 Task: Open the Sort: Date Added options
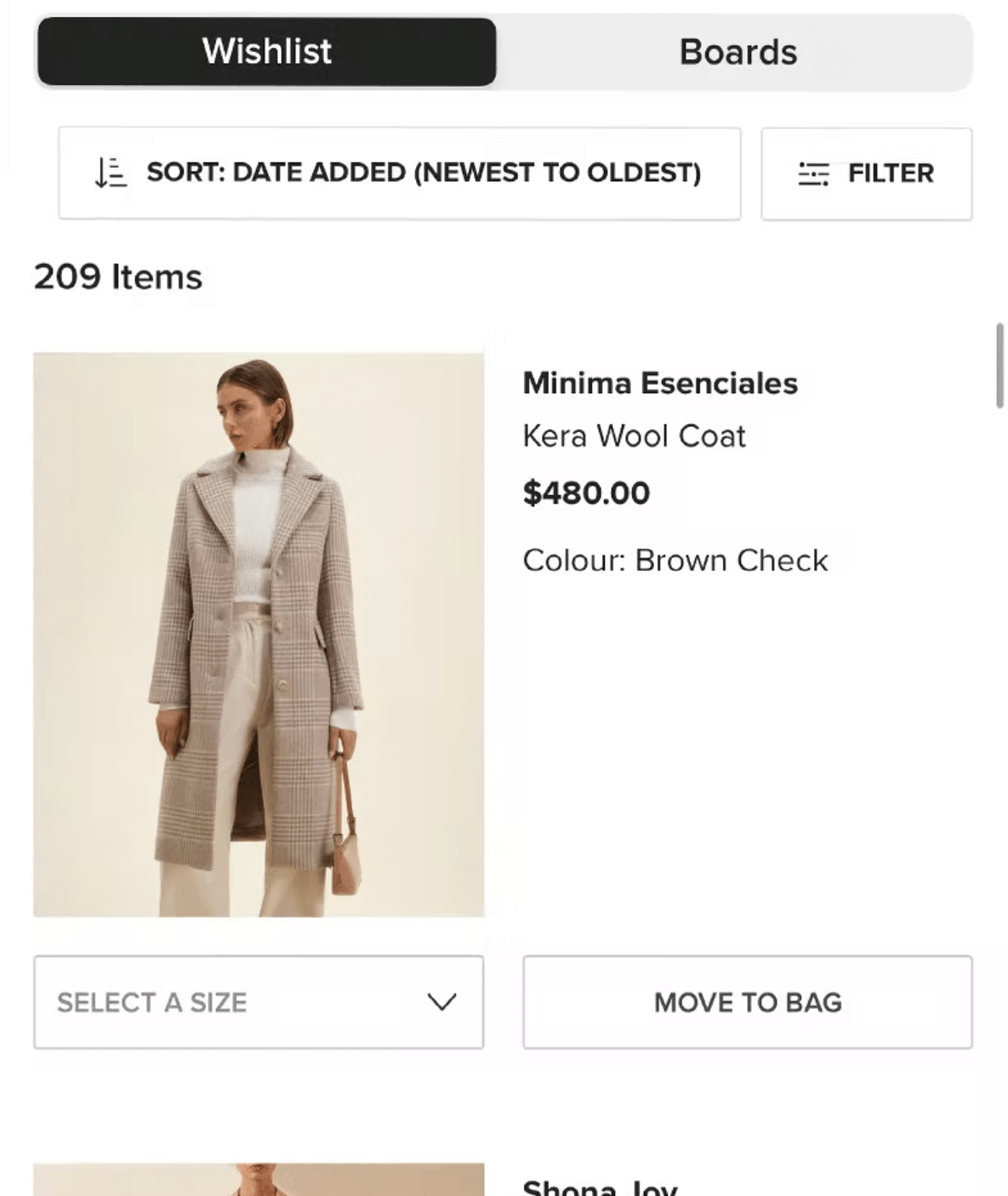(399, 174)
